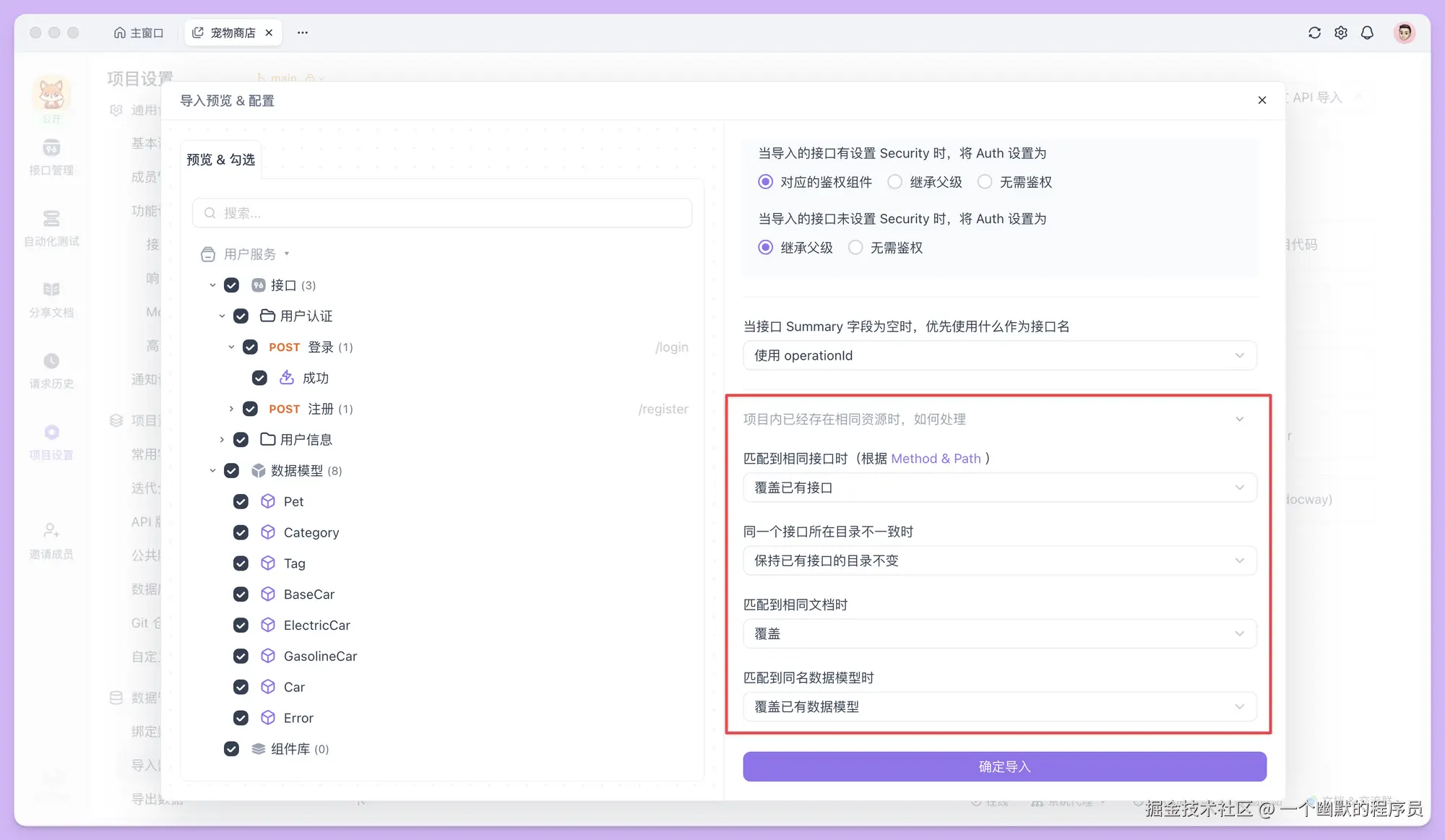The image size is (1445, 840).
Task: Uncheck the Pet data model
Action: tap(241, 501)
